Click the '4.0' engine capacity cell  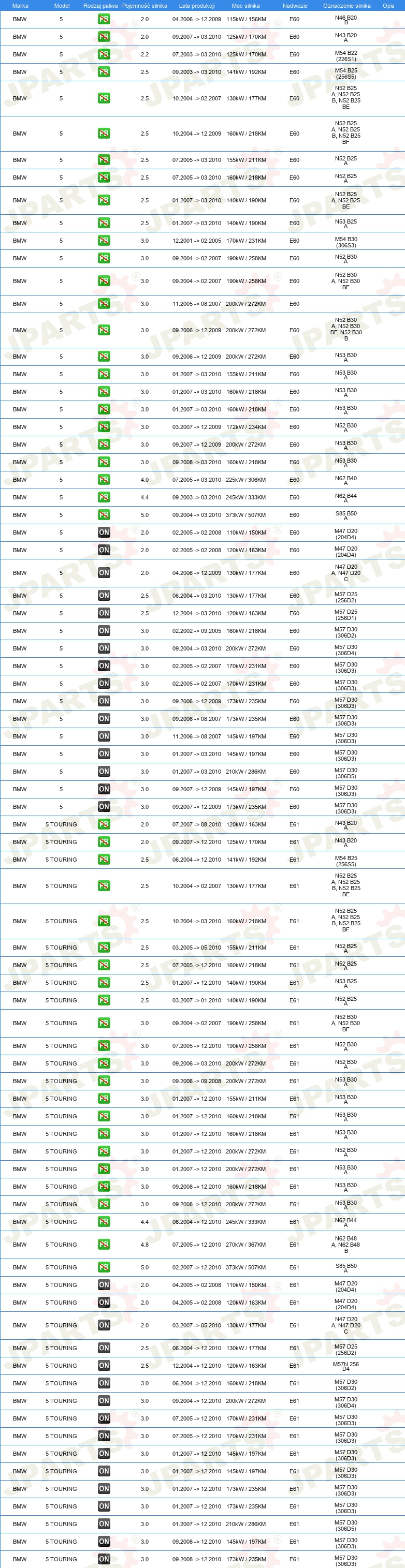click(144, 480)
